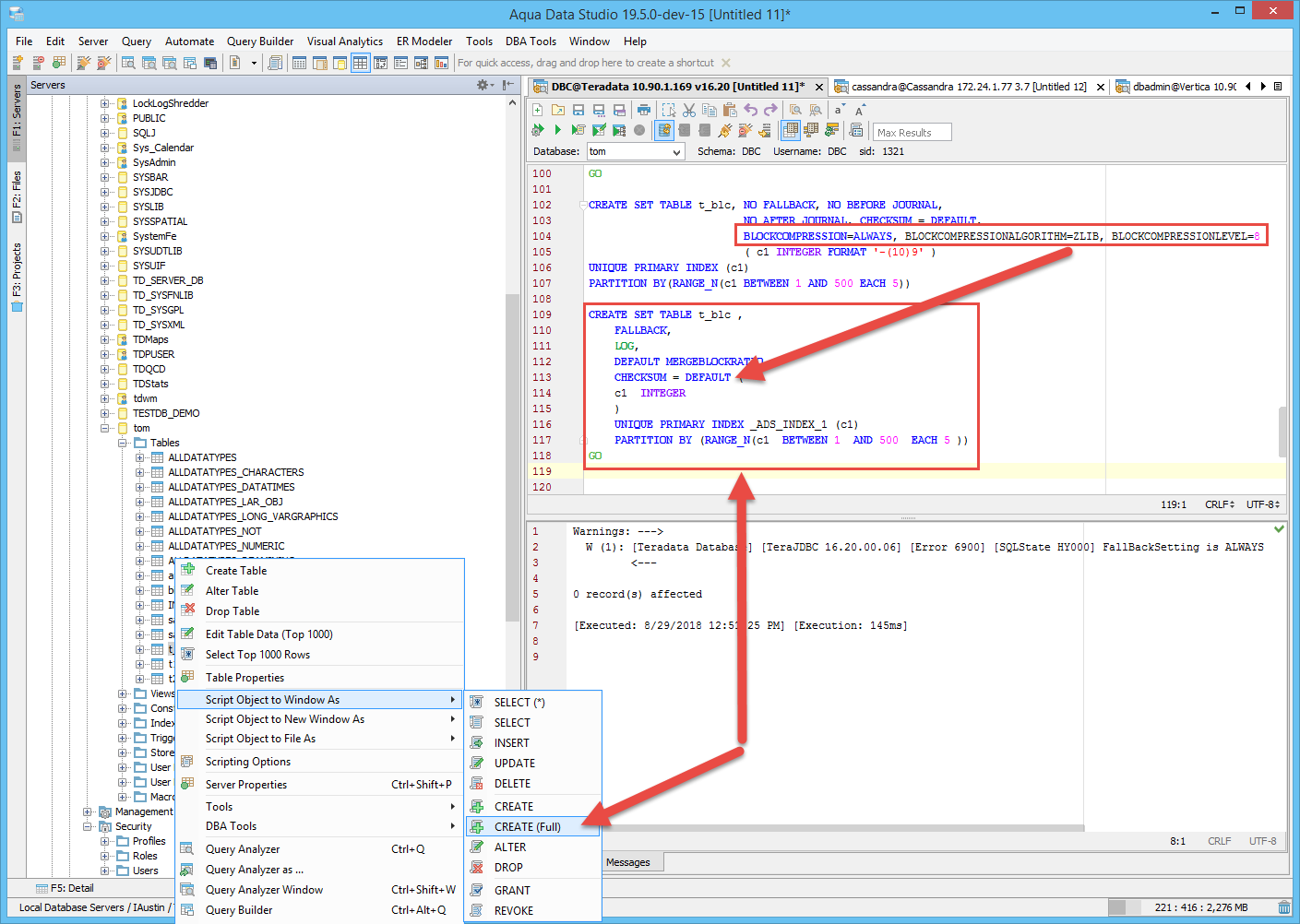Screen dimensions: 1300x924
Task: Click the Open file icon in editor toolbar
Action: (558, 110)
